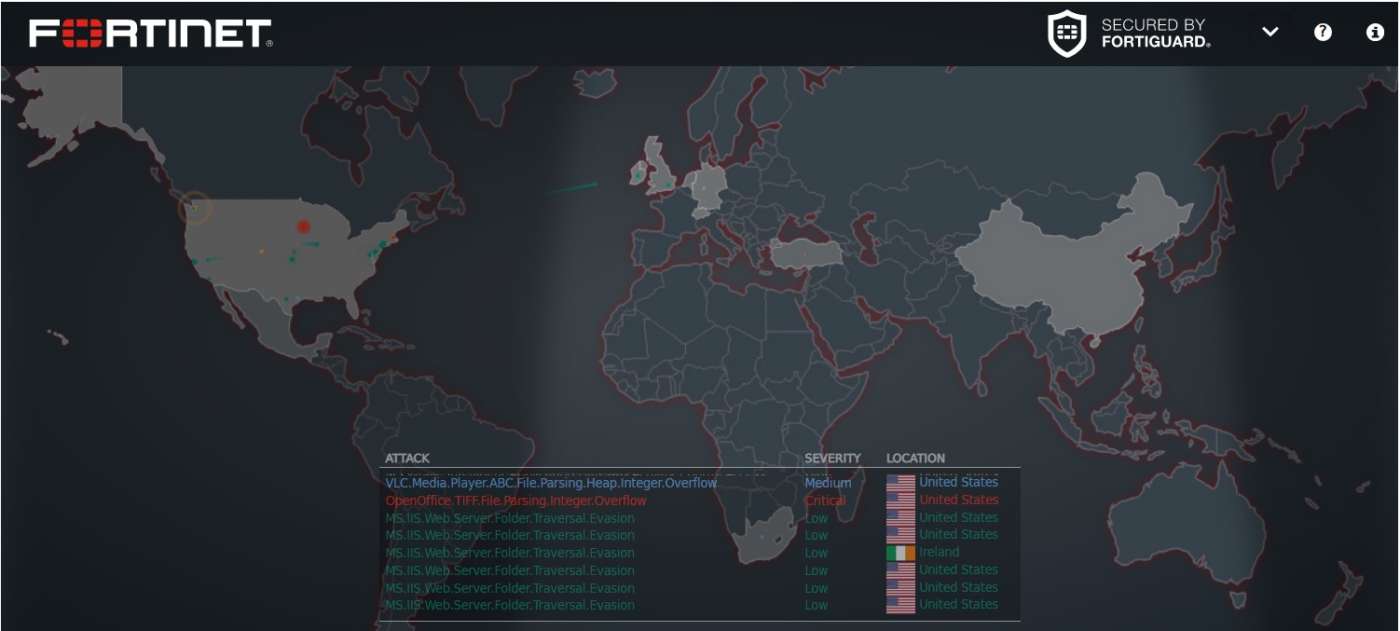Click the red attack marker in central United States
Screen dimensions: 1400x631
pyautogui.click(x=304, y=227)
